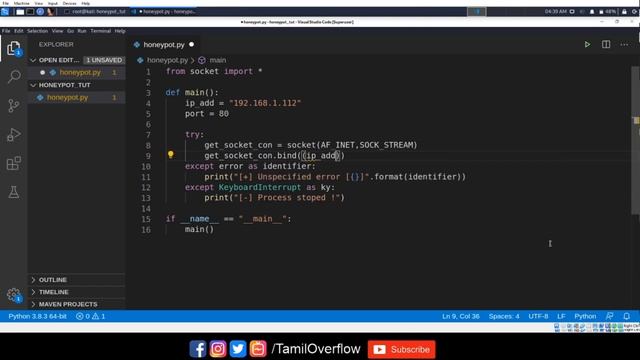Open the Run and Debug view icon
The width and height of the screenshot is (640, 360).
click(14, 134)
